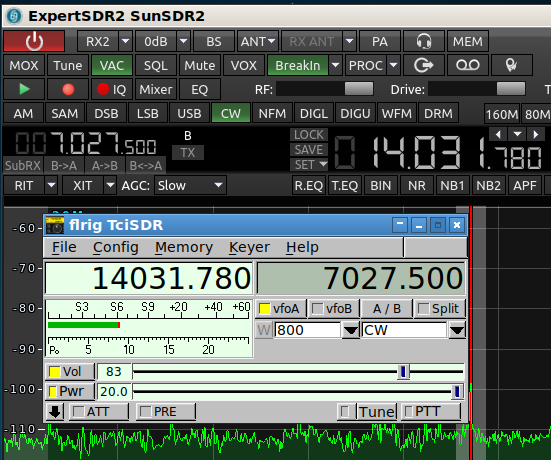This screenshot has width=551, height=460.
Task: Toggle the VAC button
Action: pyautogui.click(x=112, y=65)
